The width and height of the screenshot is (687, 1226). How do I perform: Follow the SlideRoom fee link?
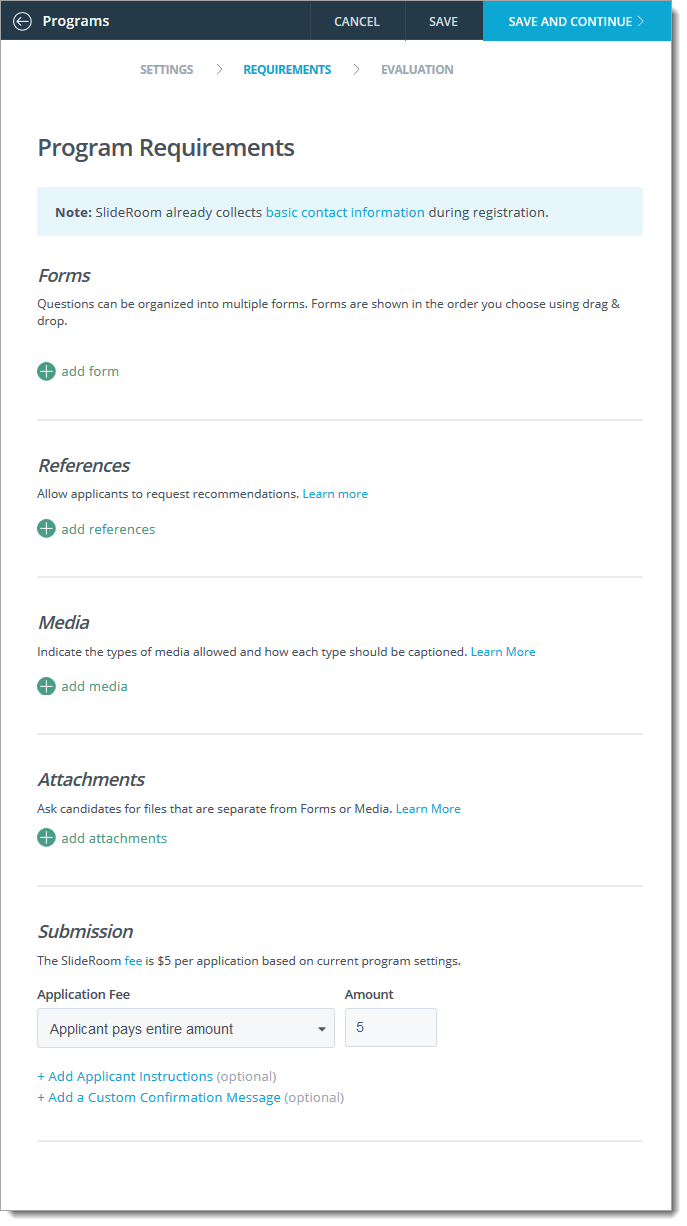tap(133, 961)
